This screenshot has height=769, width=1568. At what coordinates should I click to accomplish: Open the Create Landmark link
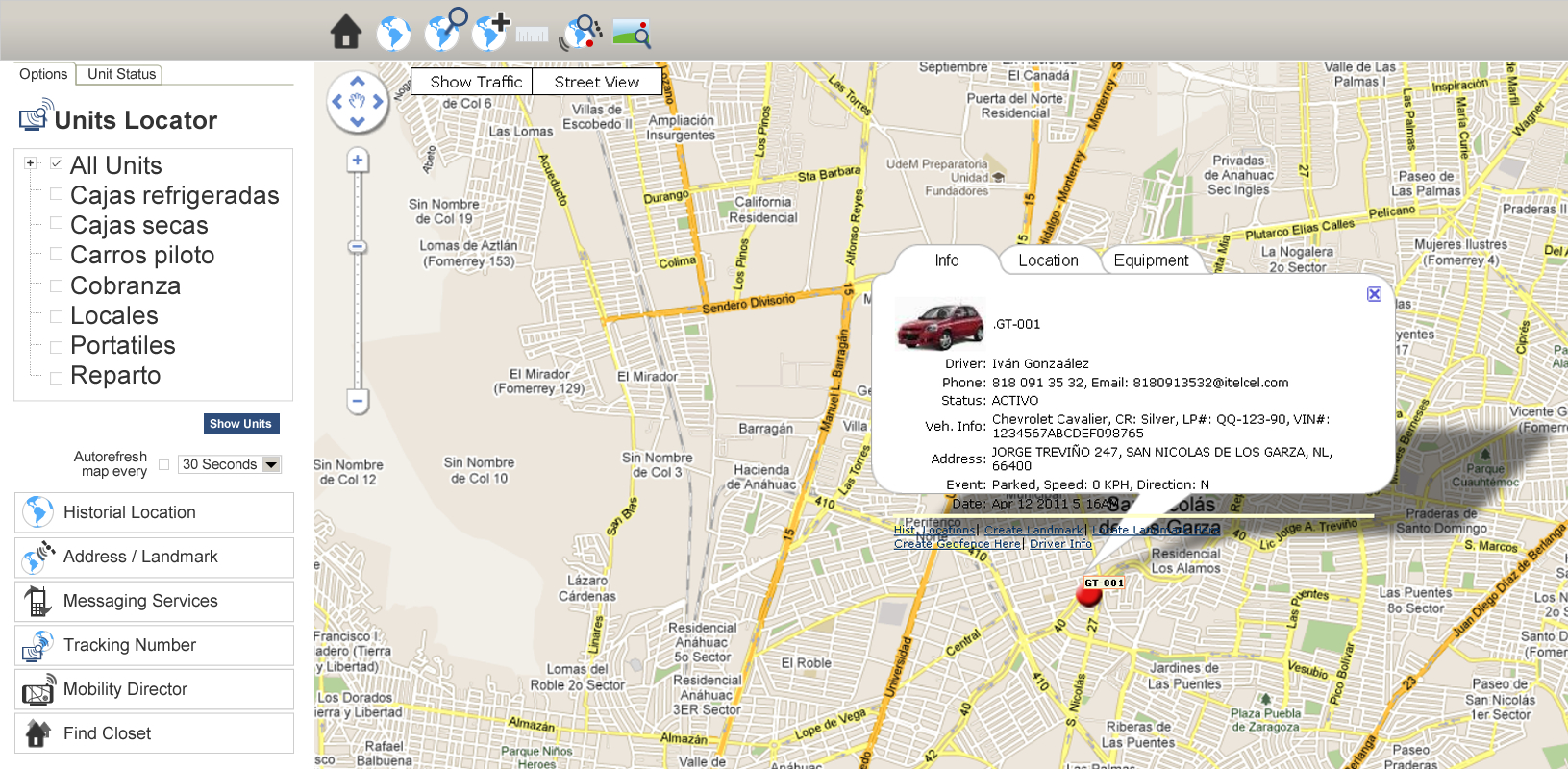pyautogui.click(x=1033, y=530)
